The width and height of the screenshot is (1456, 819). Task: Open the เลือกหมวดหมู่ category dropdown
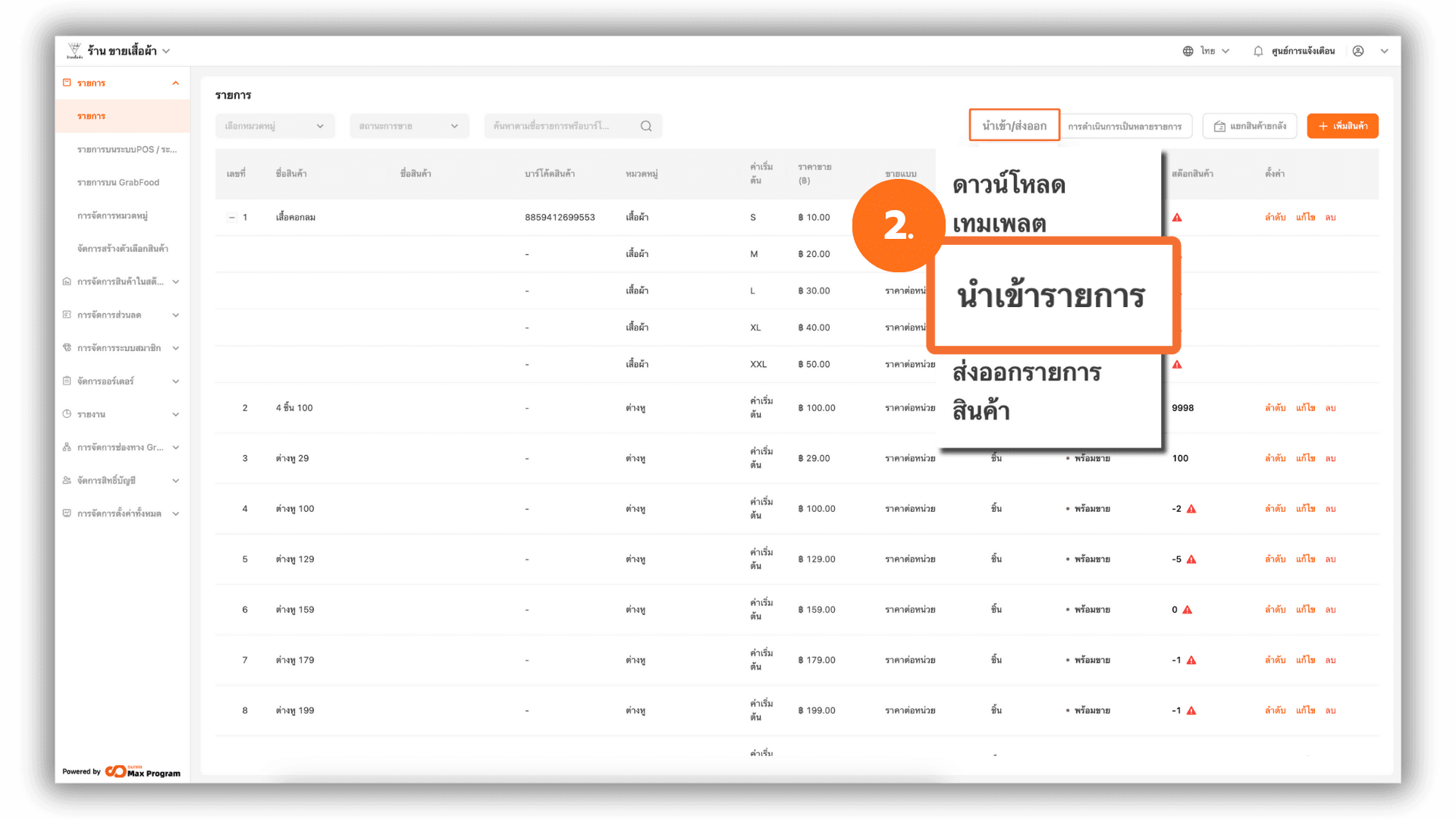point(274,126)
